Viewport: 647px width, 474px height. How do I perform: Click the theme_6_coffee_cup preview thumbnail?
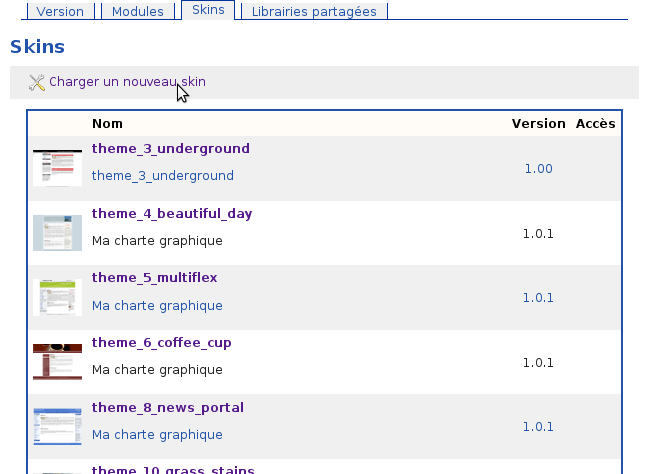[x=57, y=361]
